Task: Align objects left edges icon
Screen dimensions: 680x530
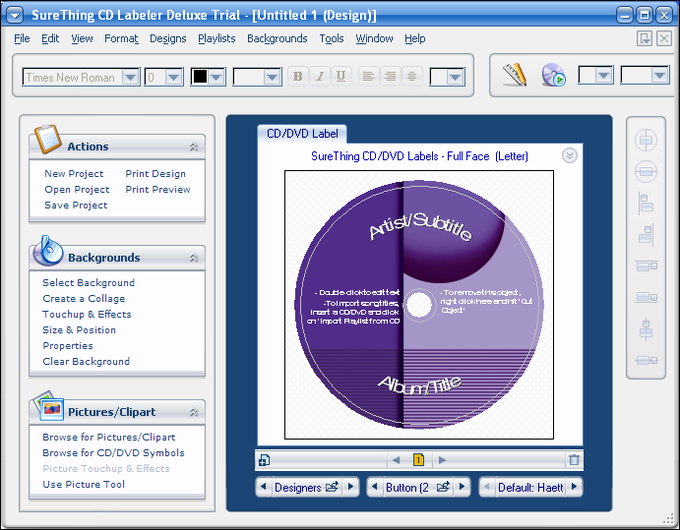Action: pos(646,203)
